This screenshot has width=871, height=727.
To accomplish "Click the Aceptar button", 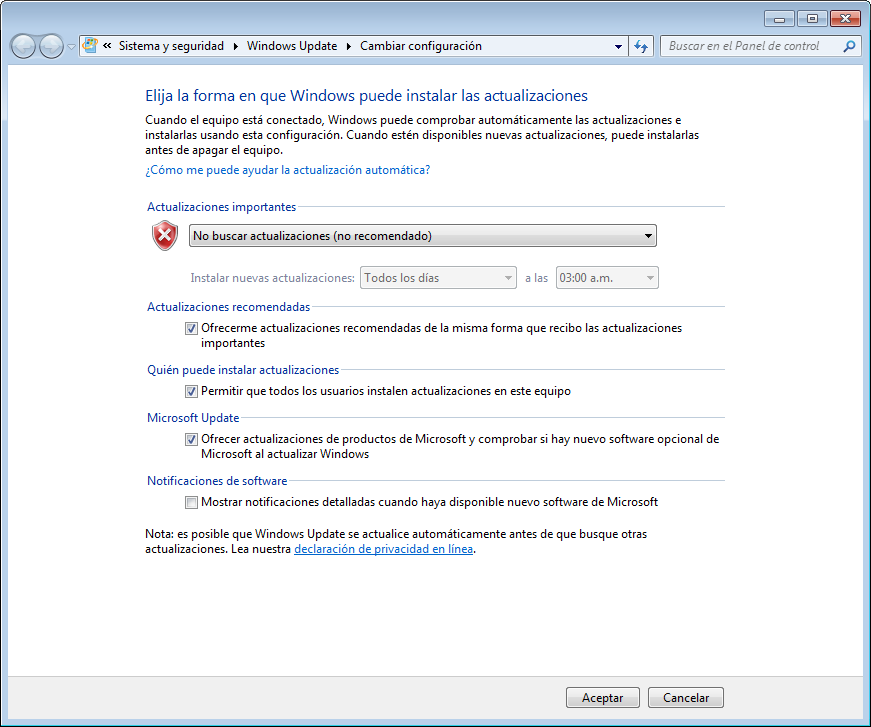I will [603, 698].
